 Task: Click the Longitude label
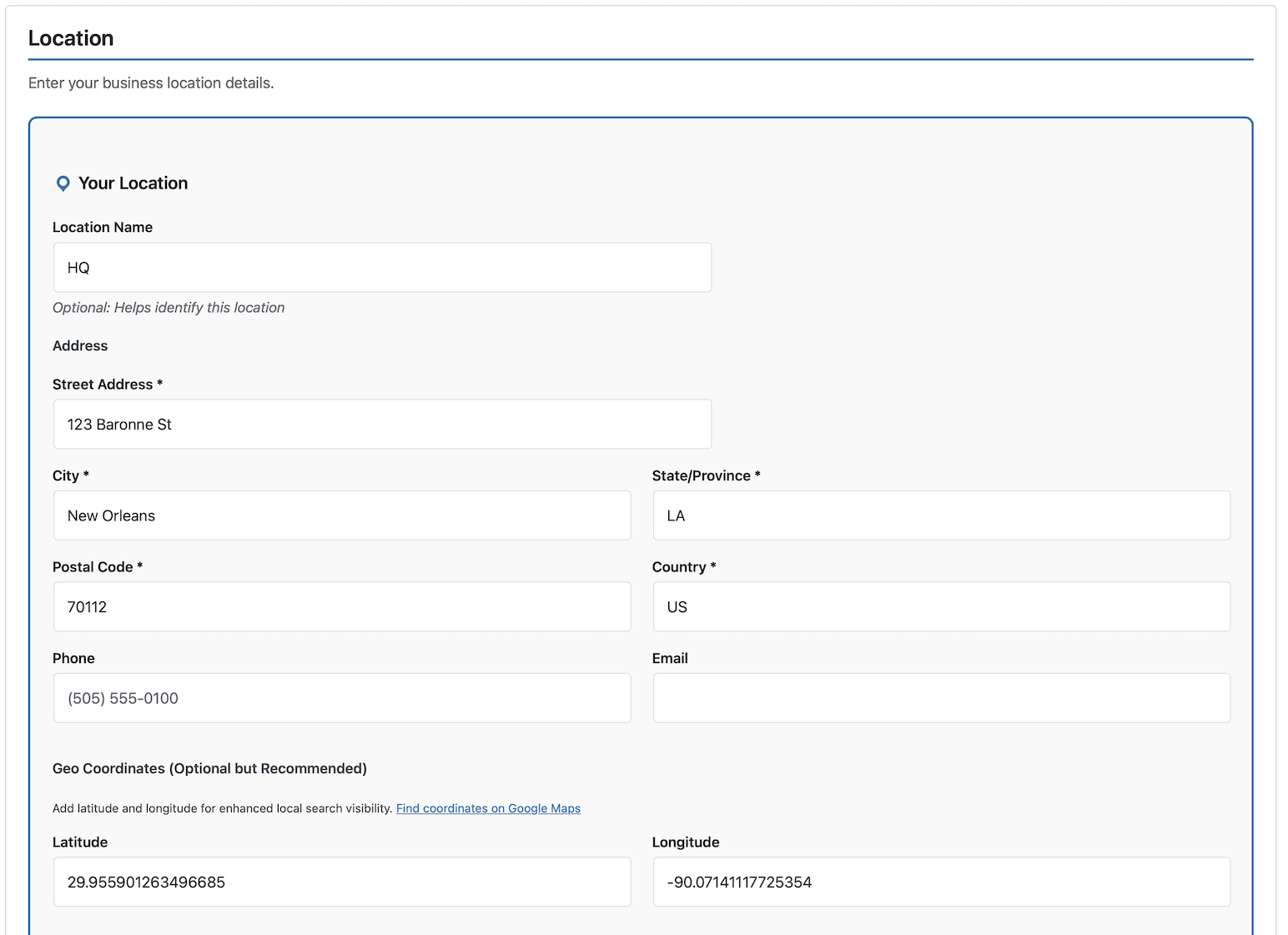[686, 842]
